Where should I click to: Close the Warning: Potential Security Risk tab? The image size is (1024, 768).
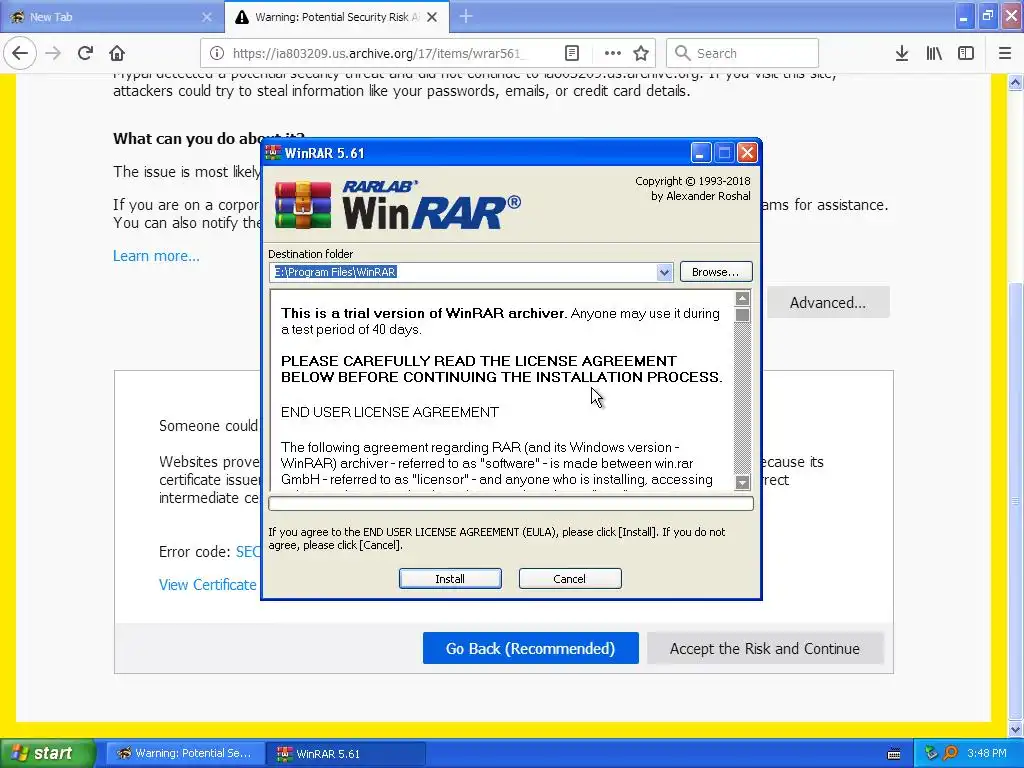432,17
